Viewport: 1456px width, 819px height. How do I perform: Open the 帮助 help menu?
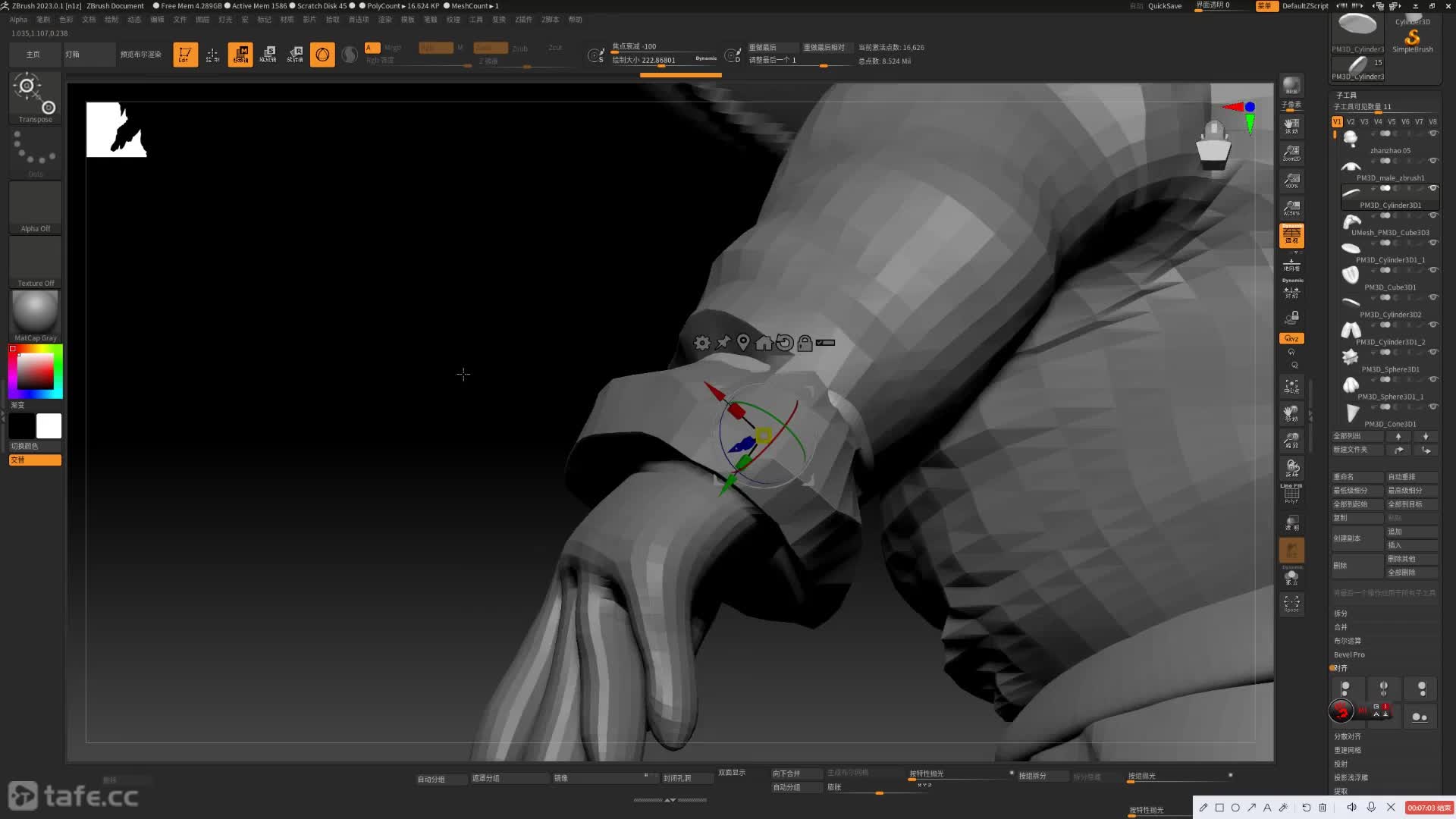click(576, 20)
